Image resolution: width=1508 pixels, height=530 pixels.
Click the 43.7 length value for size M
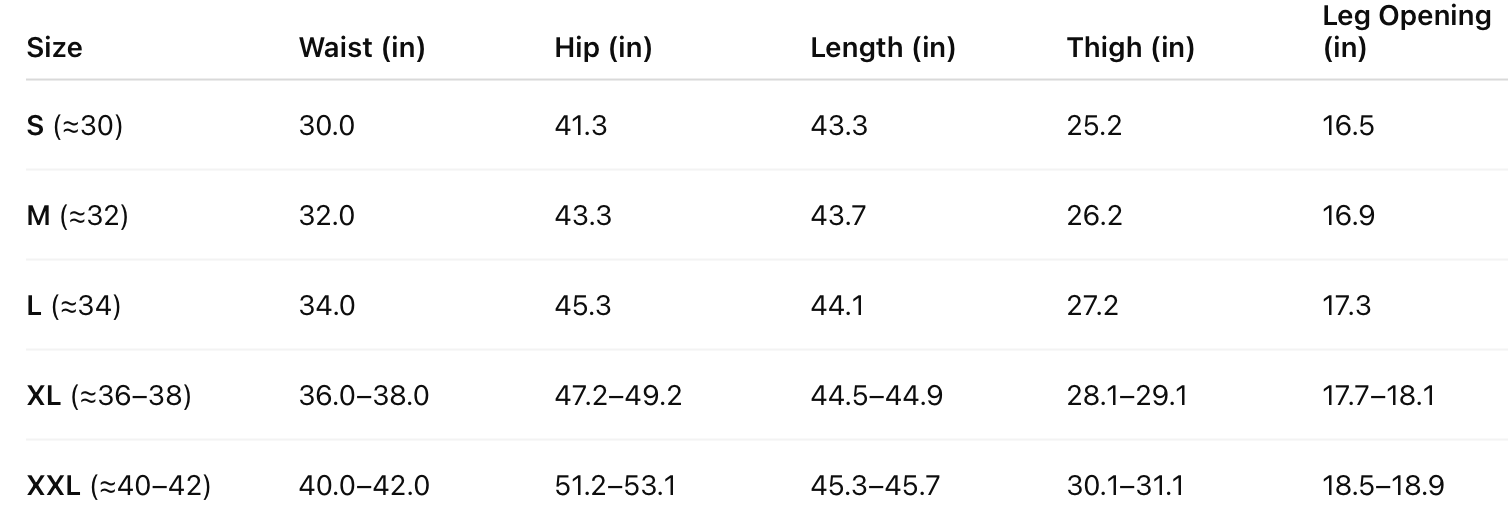838,215
